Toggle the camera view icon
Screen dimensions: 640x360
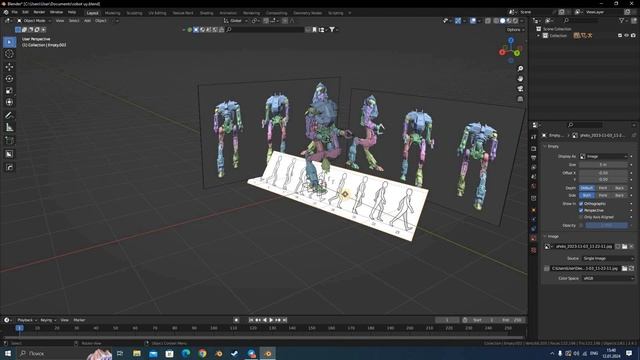520,89
